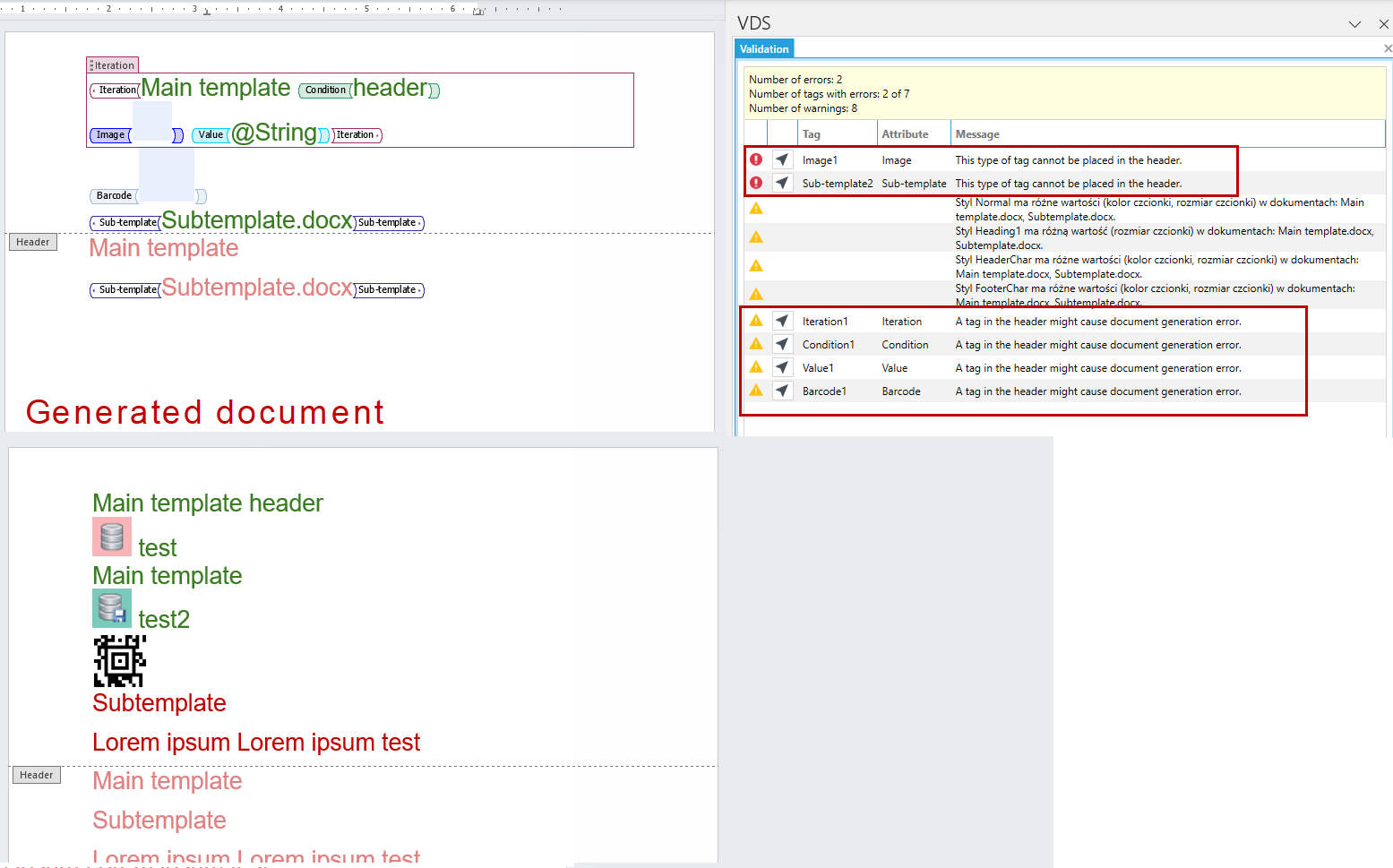
Task: Click "Image1" in the Tag column
Action: point(820,160)
